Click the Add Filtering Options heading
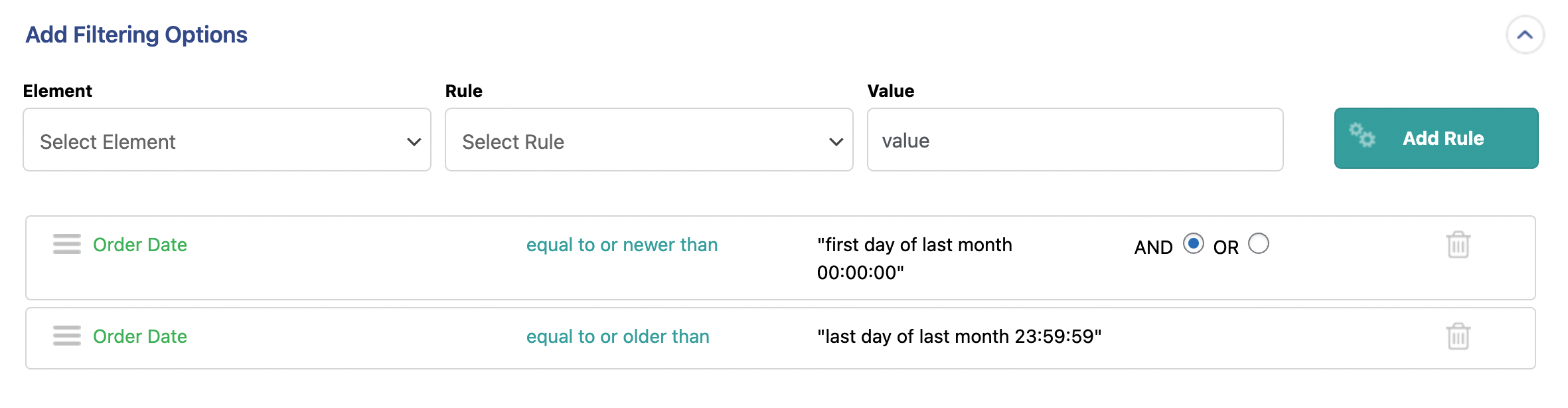1568x408 pixels. (x=136, y=35)
